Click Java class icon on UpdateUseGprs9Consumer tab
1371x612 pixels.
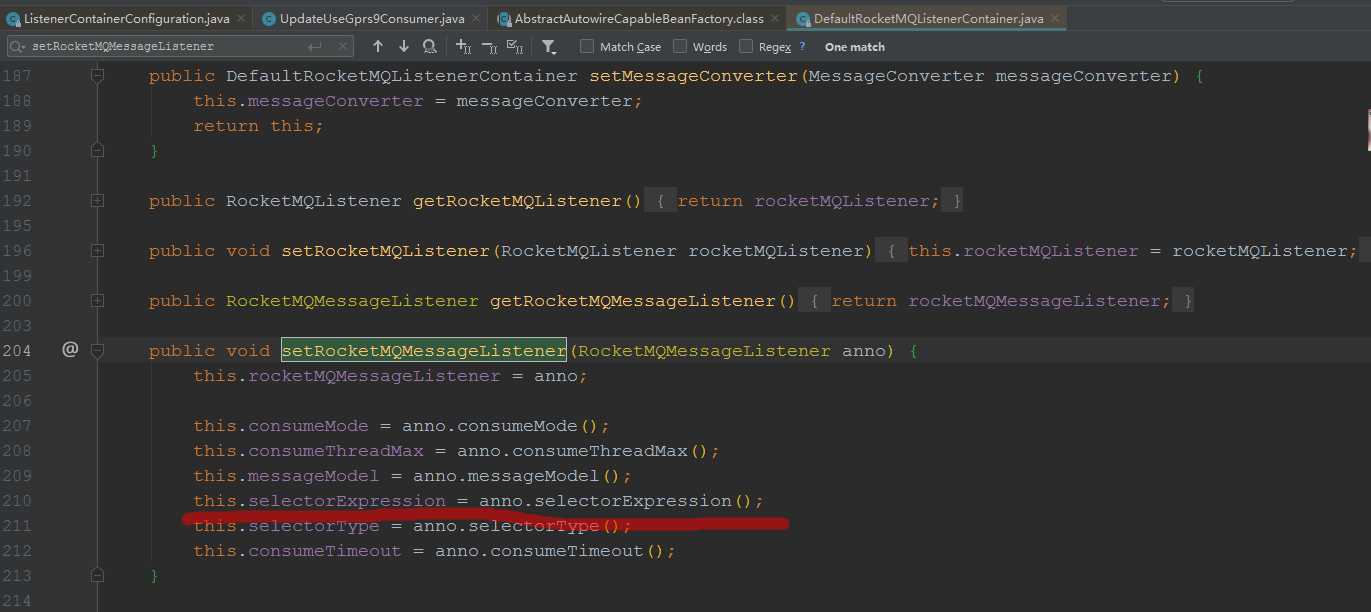pyautogui.click(x=268, y=19)
